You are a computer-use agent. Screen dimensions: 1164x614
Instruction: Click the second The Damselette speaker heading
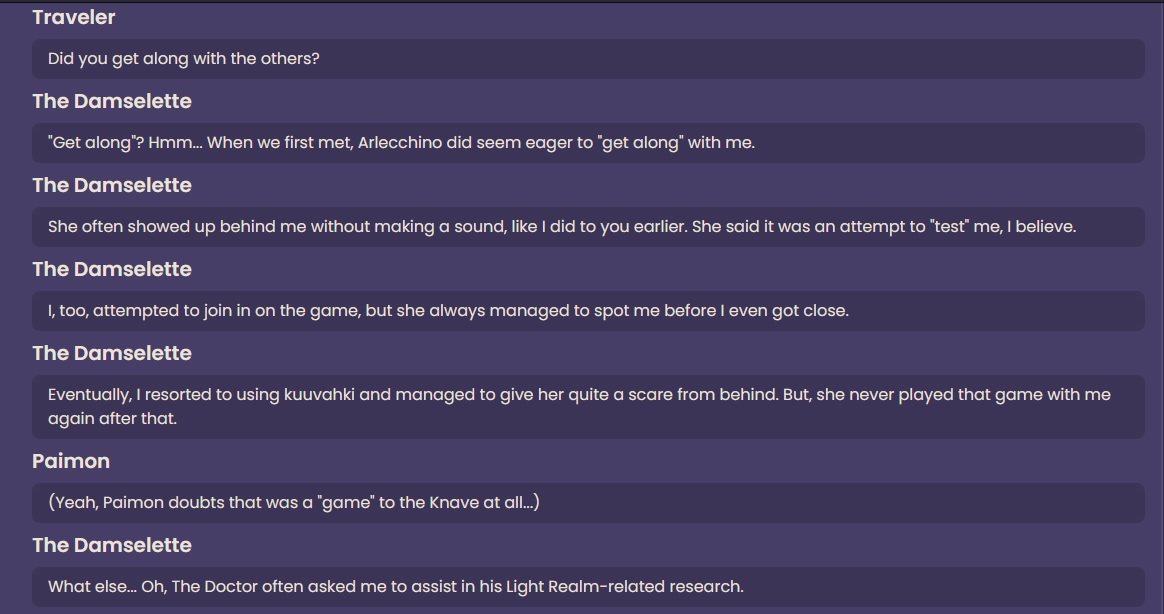(112, 185)
